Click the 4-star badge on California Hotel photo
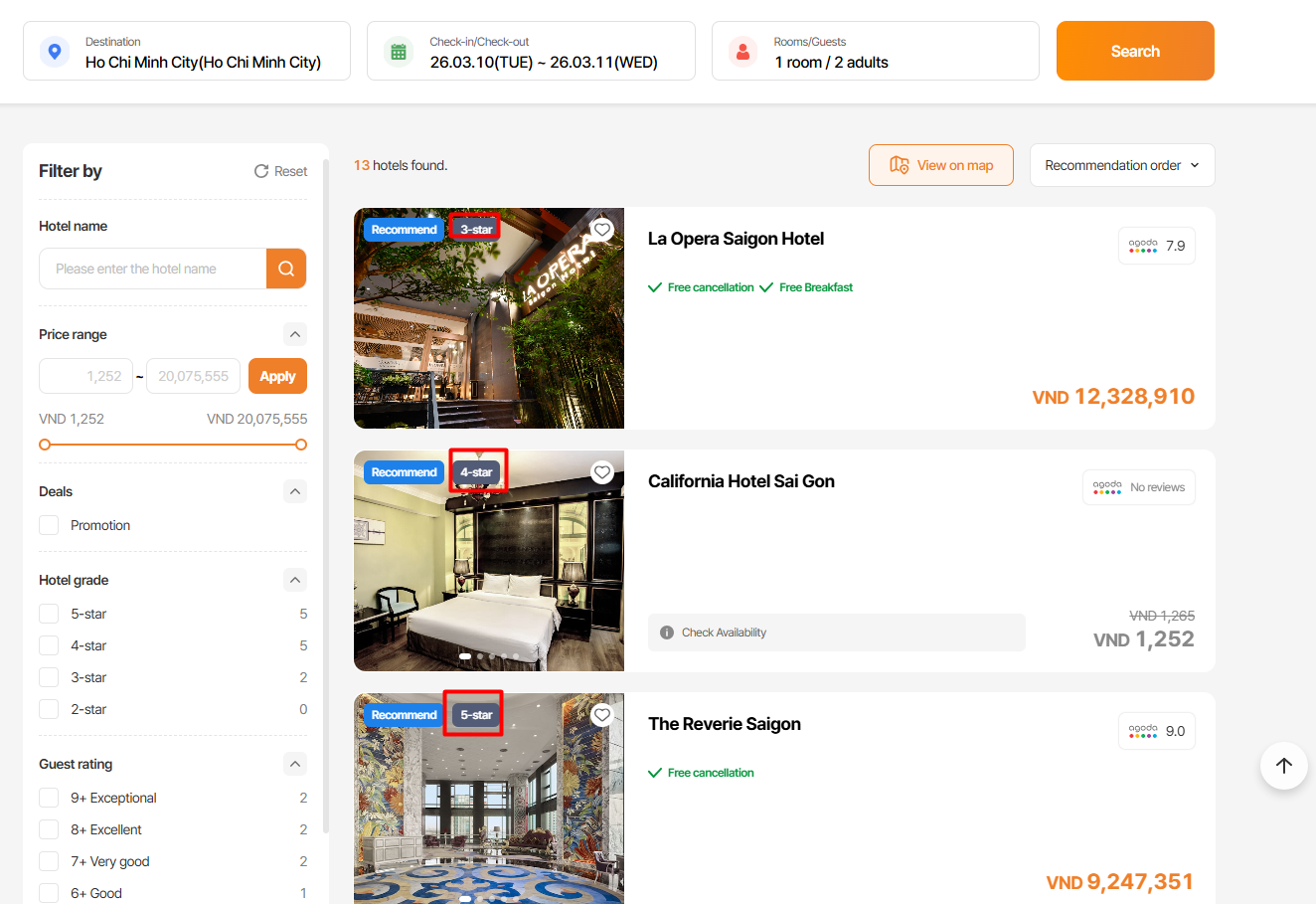Image resolution: width=1316 pixels, height=904 pixels. [x=476, y=472]
